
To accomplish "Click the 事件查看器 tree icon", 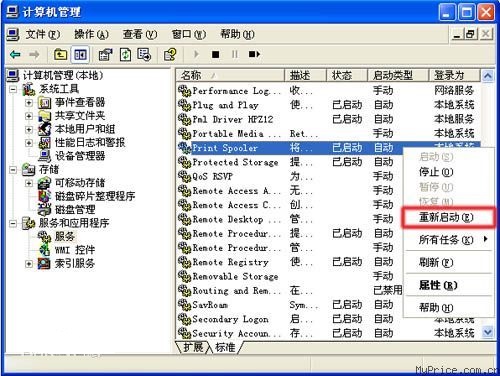I will pyautogui.click(x=45, y=102).
